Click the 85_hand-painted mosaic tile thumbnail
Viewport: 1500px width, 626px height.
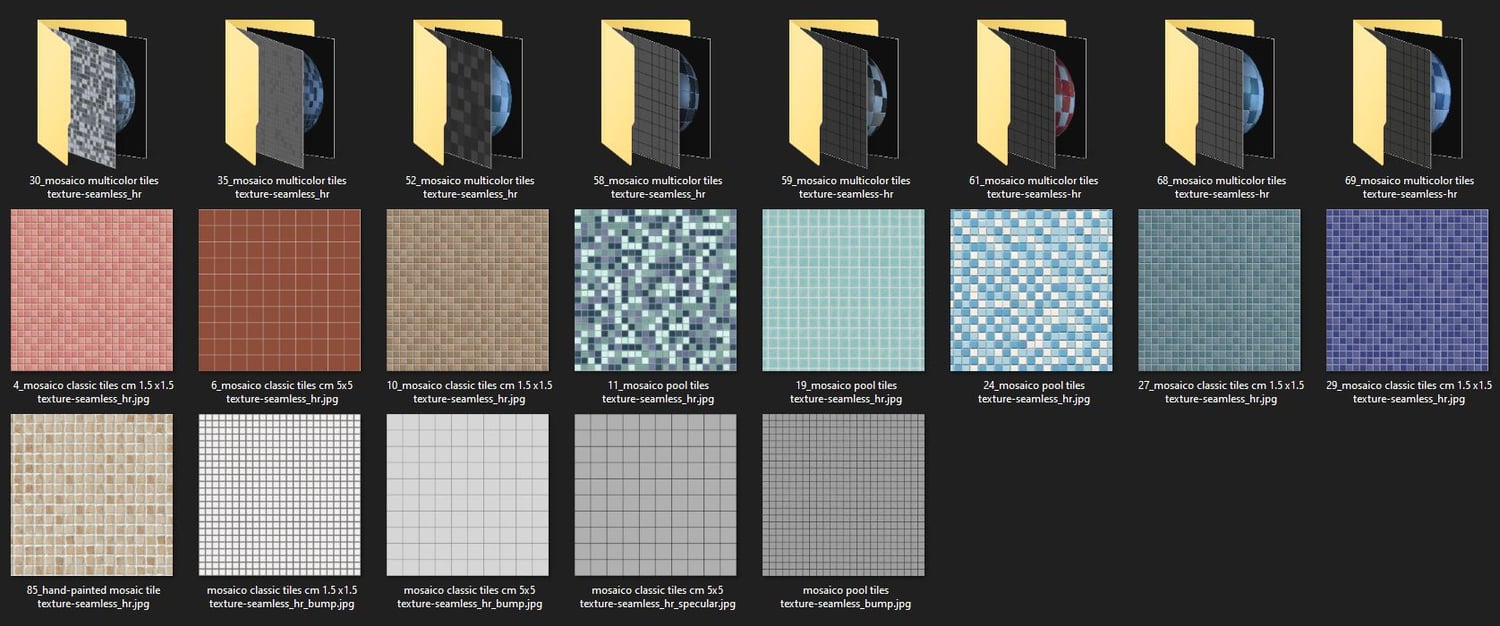tap(92, 495)
